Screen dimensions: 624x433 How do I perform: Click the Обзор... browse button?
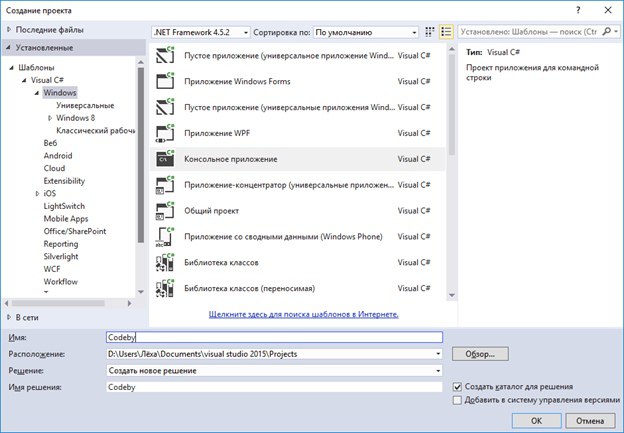pyautogui.click(x=480, y=354)
